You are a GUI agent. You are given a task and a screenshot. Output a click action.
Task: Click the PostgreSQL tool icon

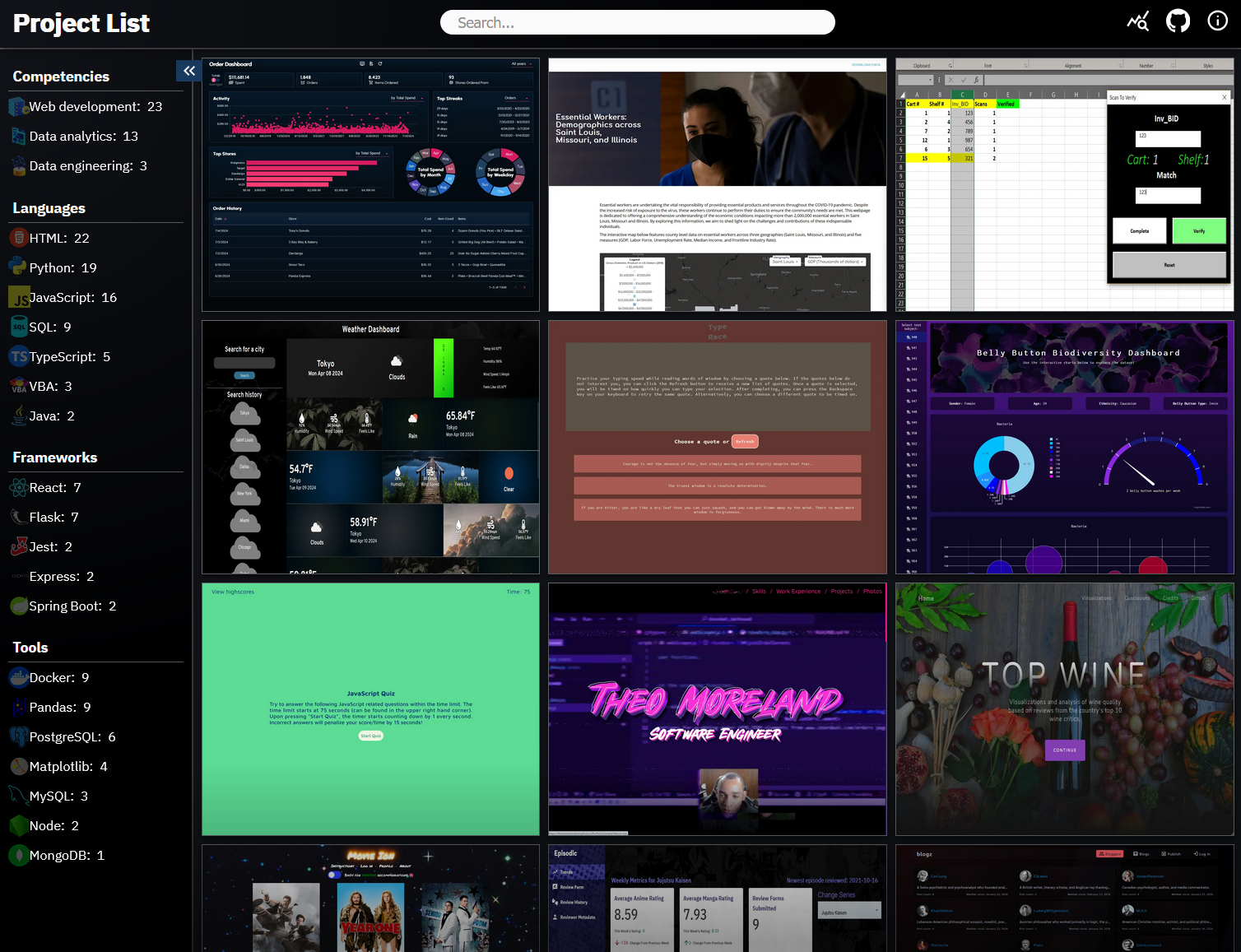[x=19, y=737]
